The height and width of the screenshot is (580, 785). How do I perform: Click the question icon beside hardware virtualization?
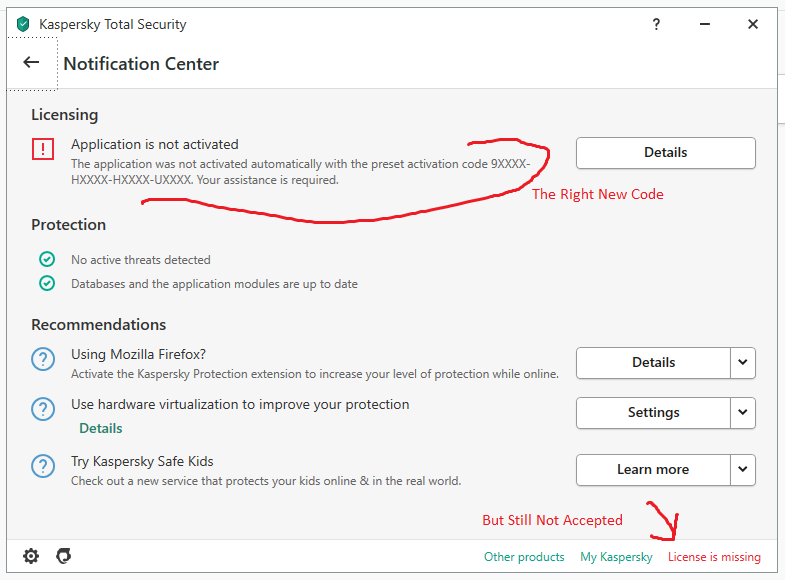click(43, 409)
